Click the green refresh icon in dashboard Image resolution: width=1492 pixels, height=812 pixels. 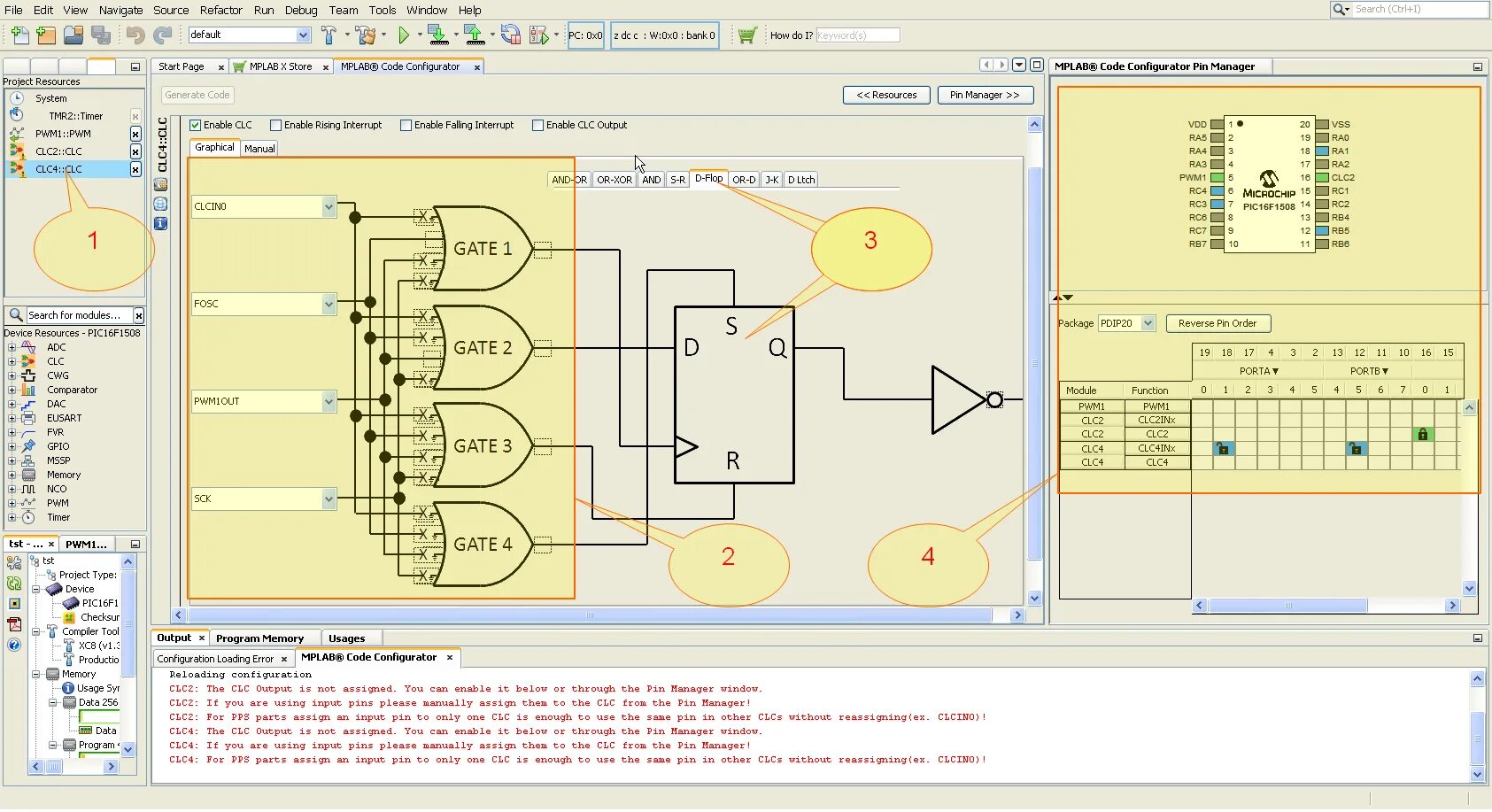(14, 583)
